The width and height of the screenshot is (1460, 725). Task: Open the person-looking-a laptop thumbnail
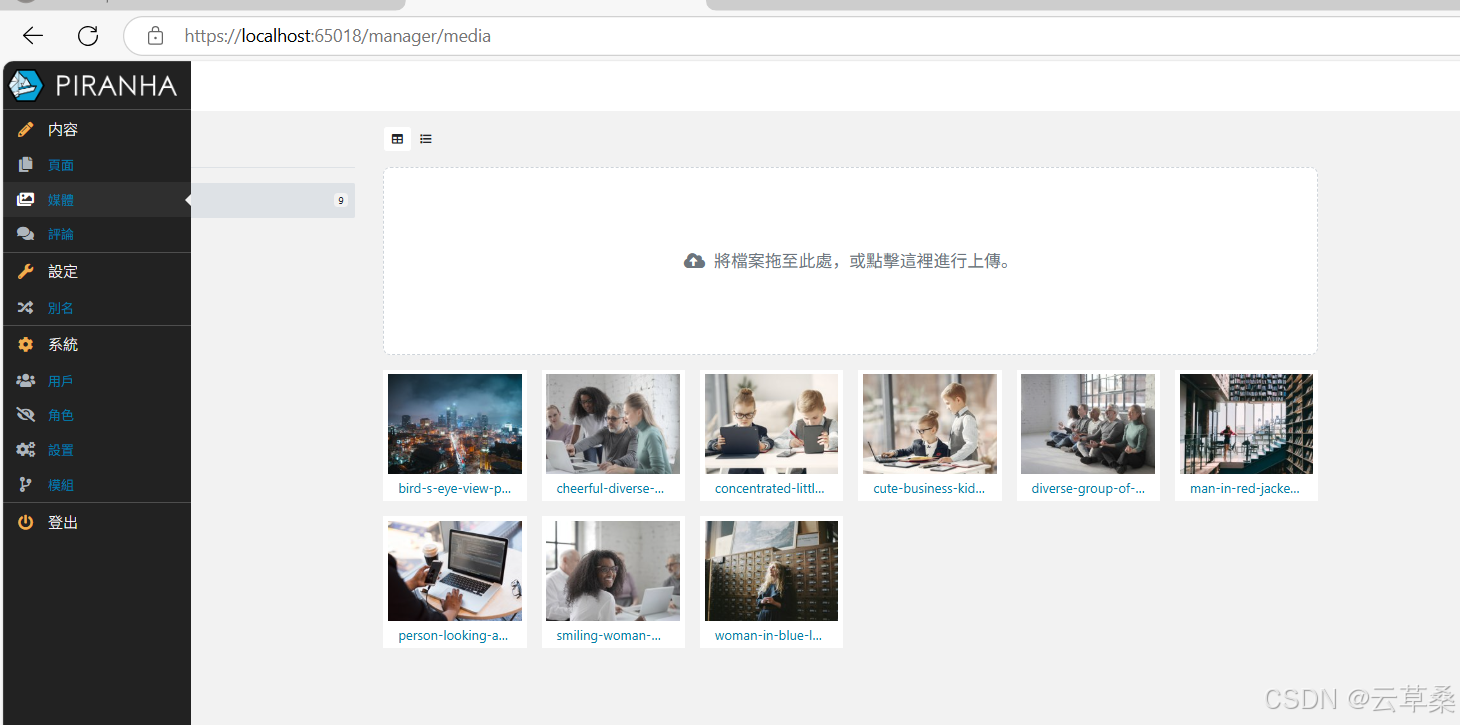[x=455, y=571]
